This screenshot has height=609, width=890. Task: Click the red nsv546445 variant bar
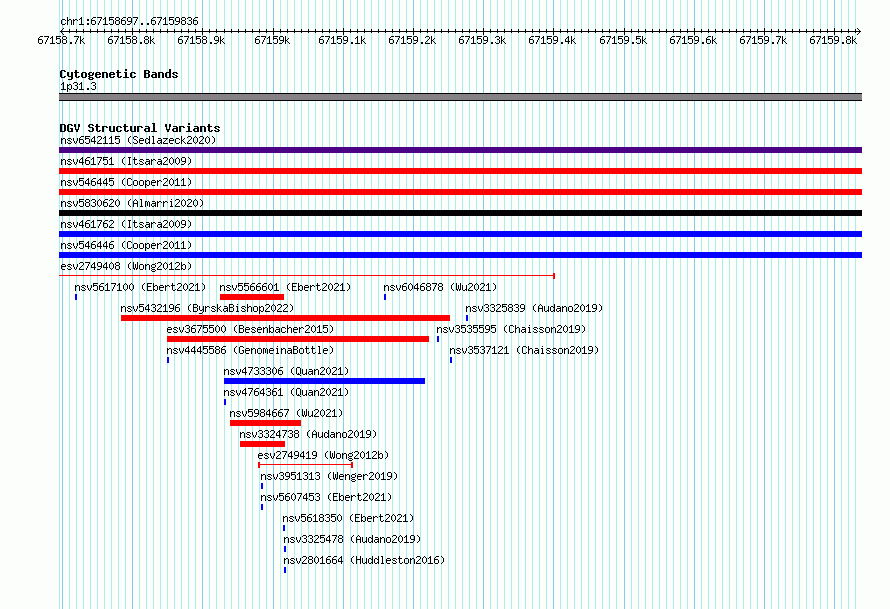click(x=460, y=192)
